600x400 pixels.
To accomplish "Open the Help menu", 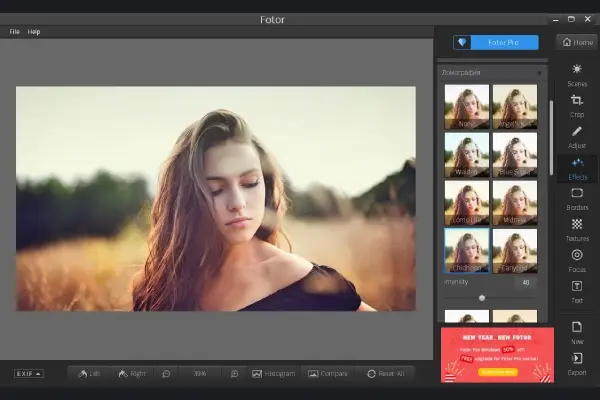I will pyautogui.click(x=34, y=32).
